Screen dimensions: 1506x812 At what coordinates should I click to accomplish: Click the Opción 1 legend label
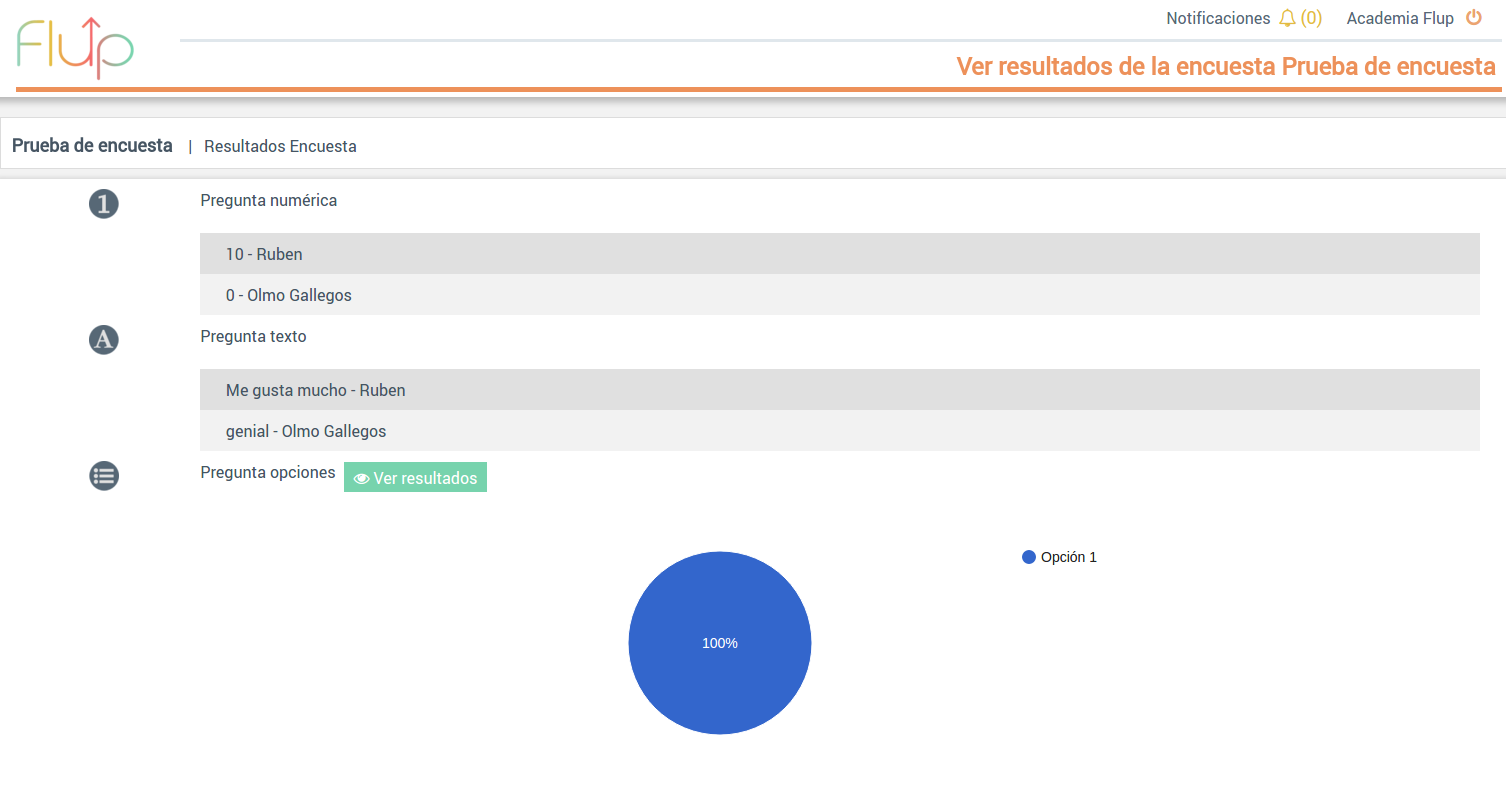point(1069,557)
